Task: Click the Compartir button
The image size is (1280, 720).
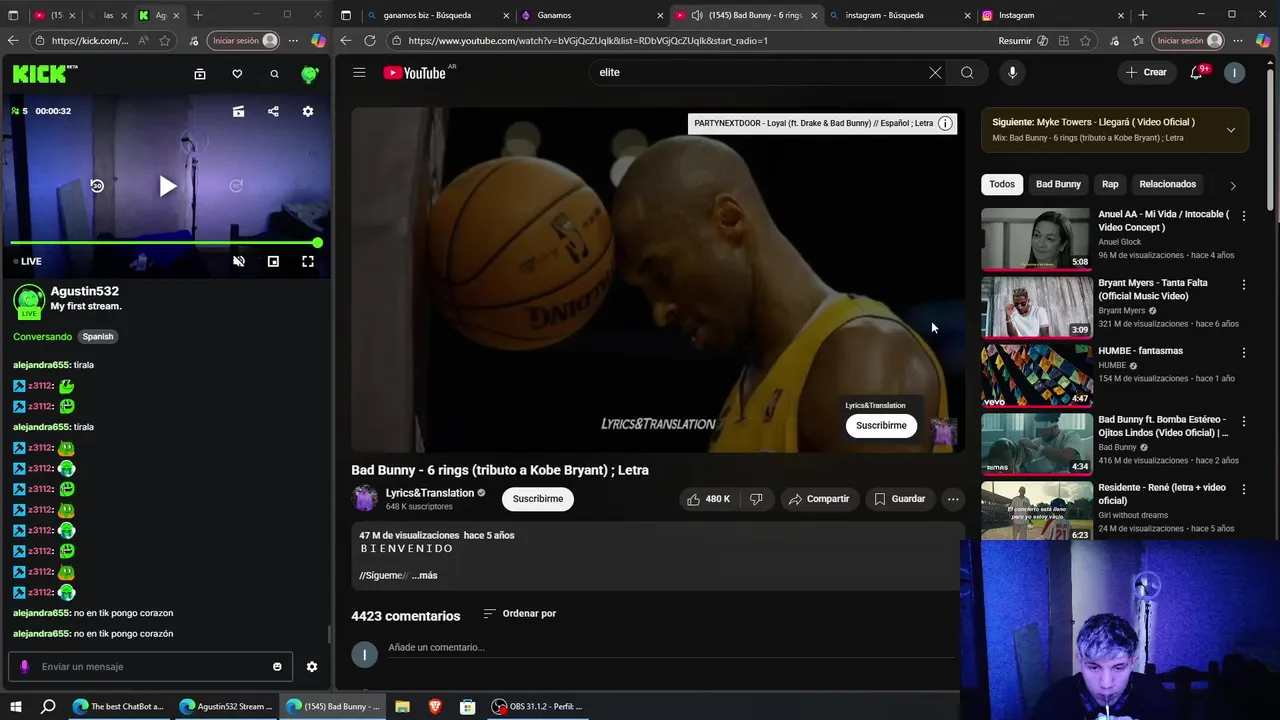Action: pyautogui.click(x=818, y=499)
